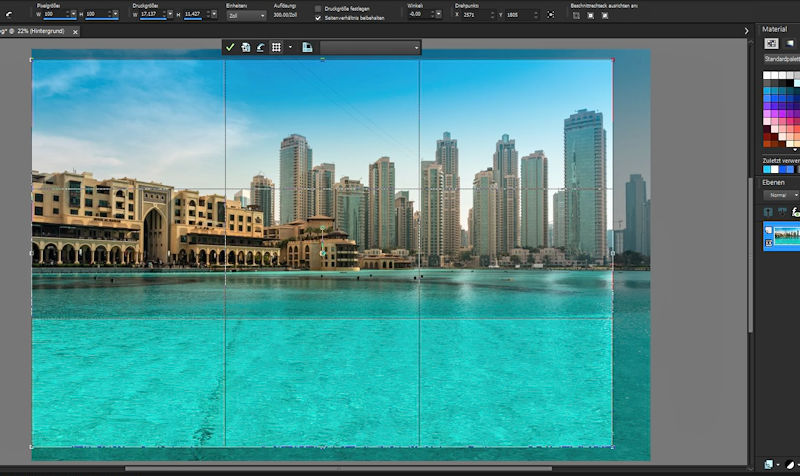Click the Drehpunkt Y input field

pyautogui.click(x=519, y=15)
